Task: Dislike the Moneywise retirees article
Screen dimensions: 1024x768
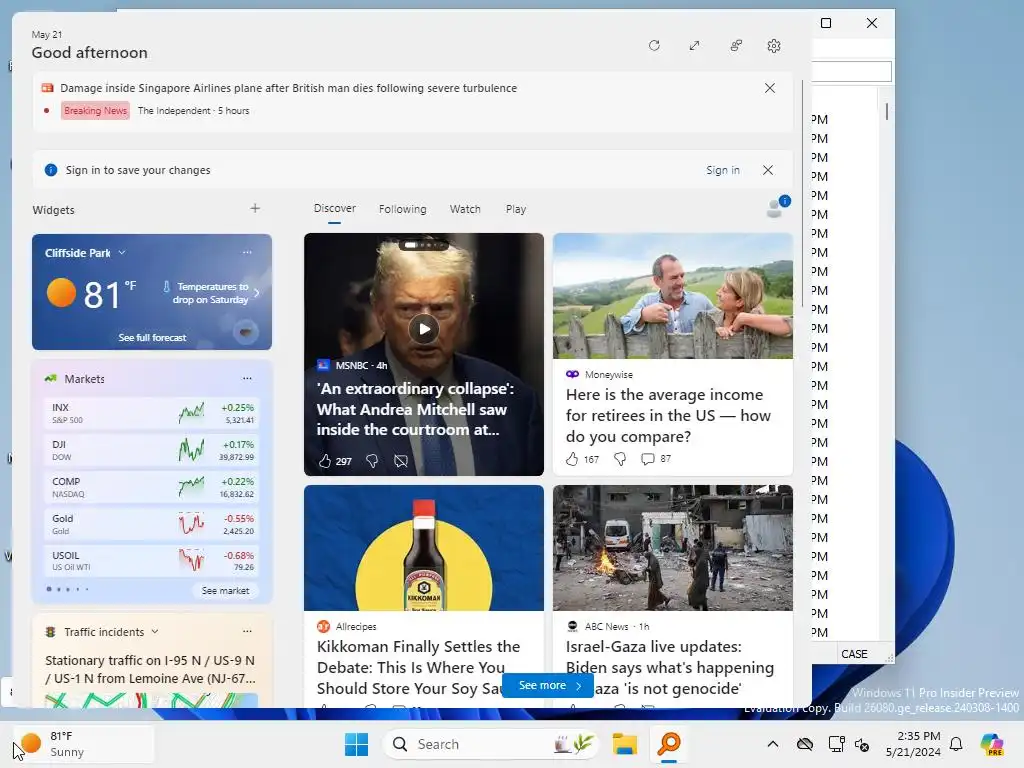Action: pos(620,459)
